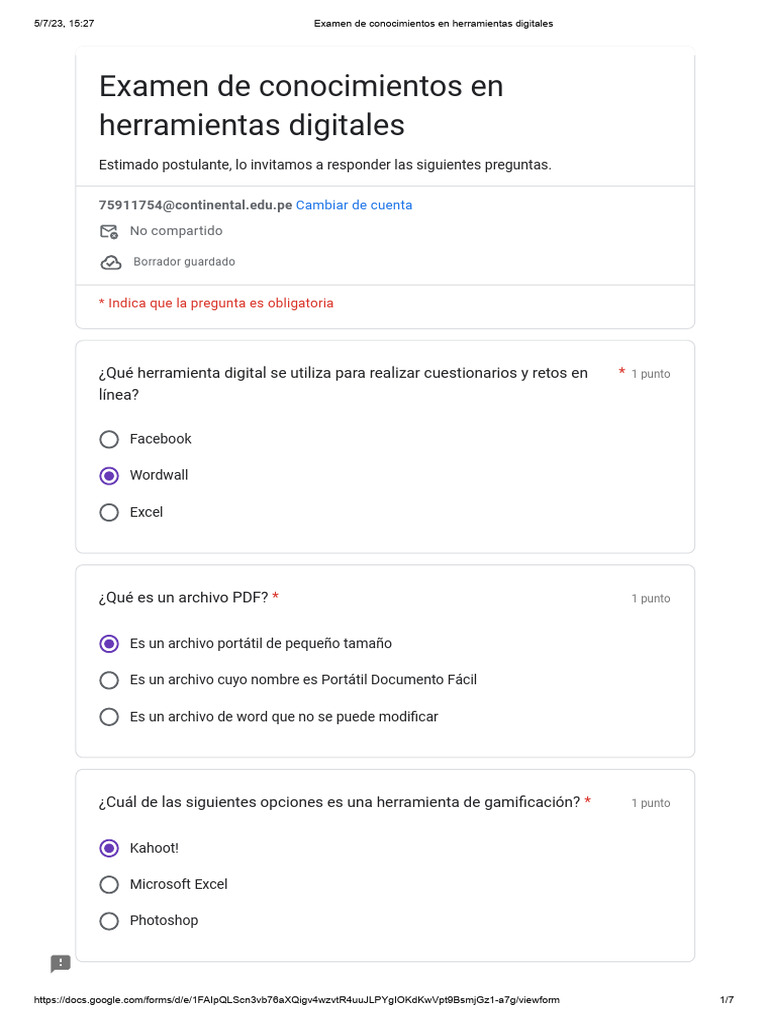Click the account email 75911754@continental.edu.pe
This screenshot has height=1024, width=768.
click(195, 205)
